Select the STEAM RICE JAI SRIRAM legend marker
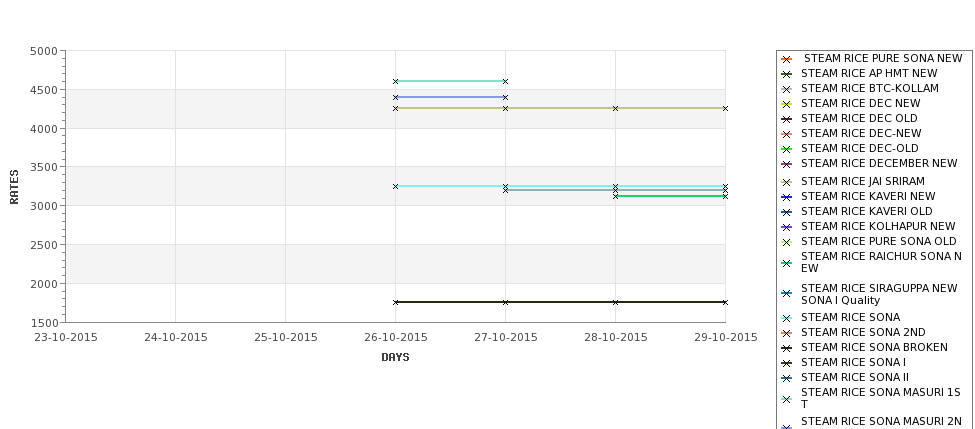 (x=786, y=182)
